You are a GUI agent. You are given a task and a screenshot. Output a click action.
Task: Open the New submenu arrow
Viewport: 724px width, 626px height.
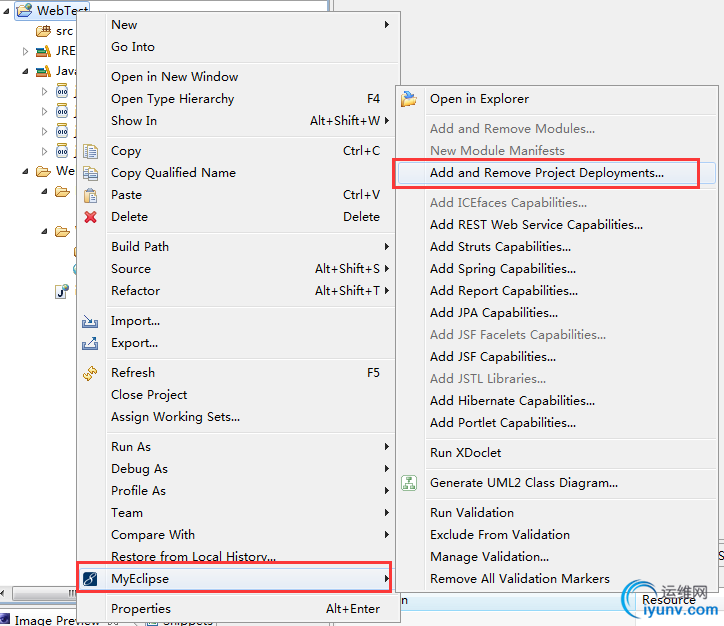(x=387, y=24)
